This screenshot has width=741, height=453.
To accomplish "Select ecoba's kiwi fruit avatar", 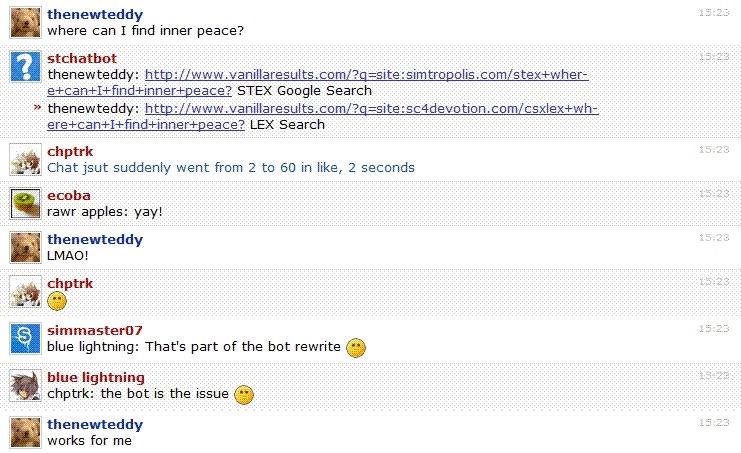I will point(26,203).
